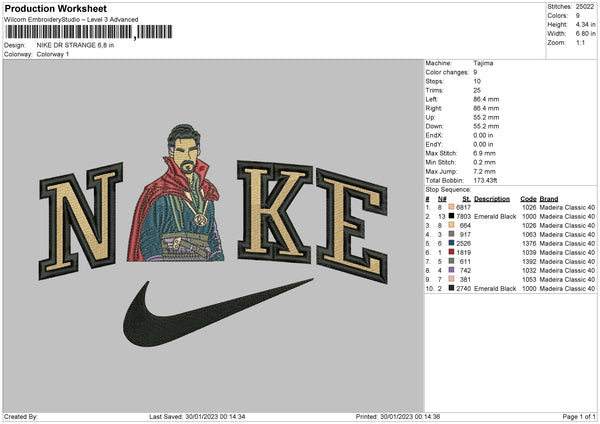
Task: Click the Max Jump value 7.2 mm
Action: [x=484, y=171]
